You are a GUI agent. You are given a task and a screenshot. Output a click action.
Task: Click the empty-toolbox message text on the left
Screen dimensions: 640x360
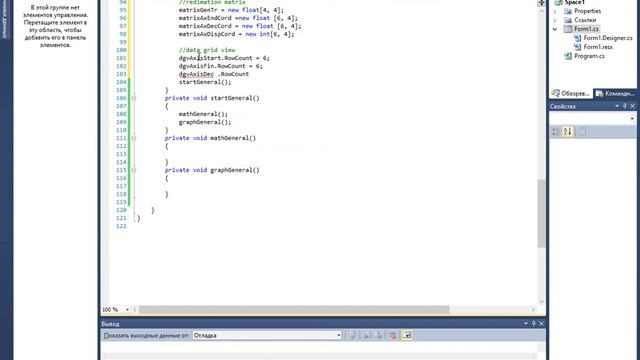[x=55, y=26]
